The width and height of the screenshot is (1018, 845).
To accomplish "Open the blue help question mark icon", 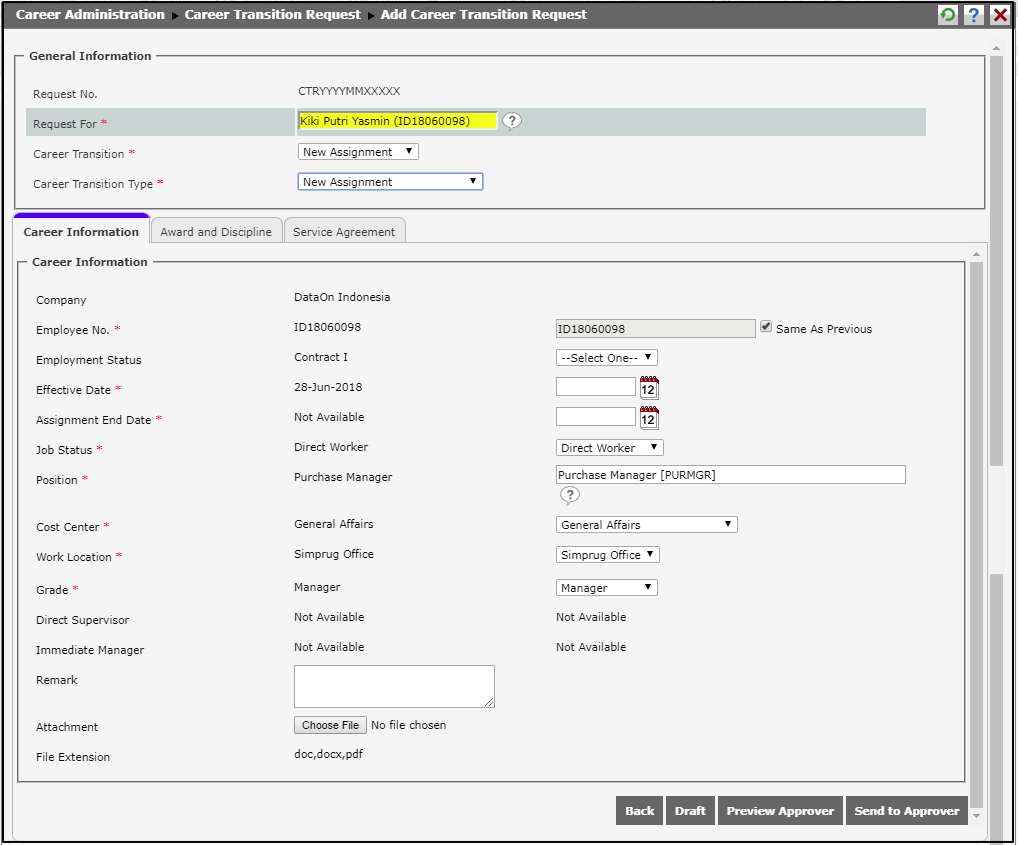I will tap(973, 15).
